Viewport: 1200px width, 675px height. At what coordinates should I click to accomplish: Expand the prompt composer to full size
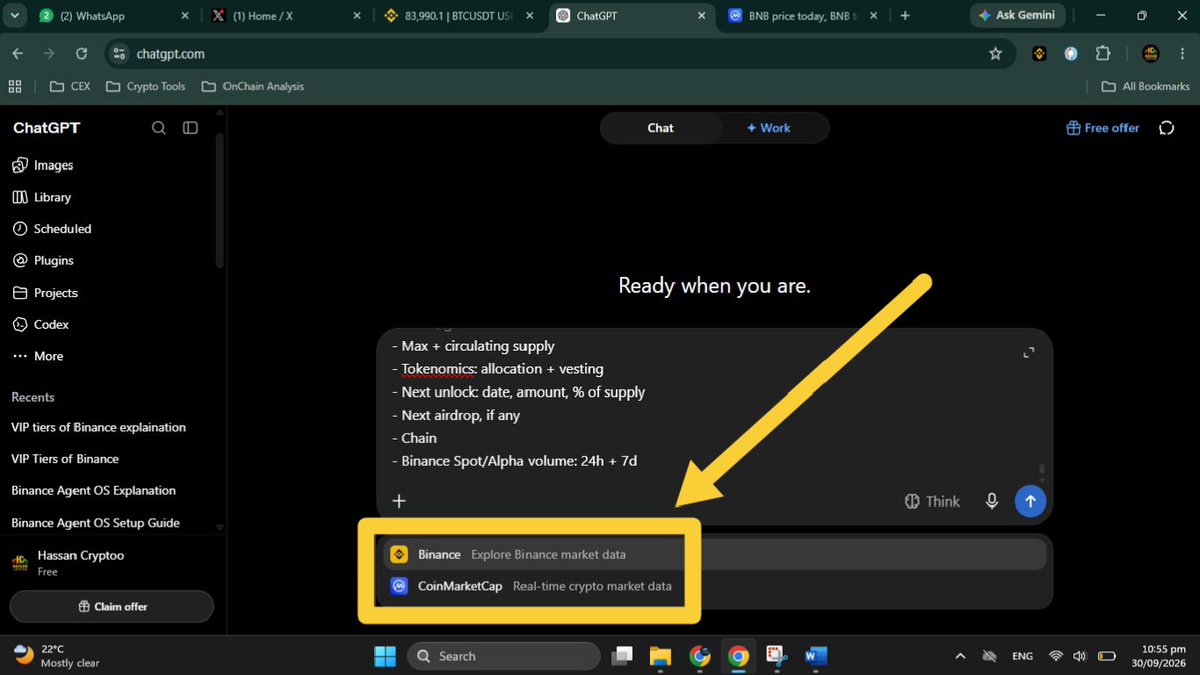[x=1028, y=352]
